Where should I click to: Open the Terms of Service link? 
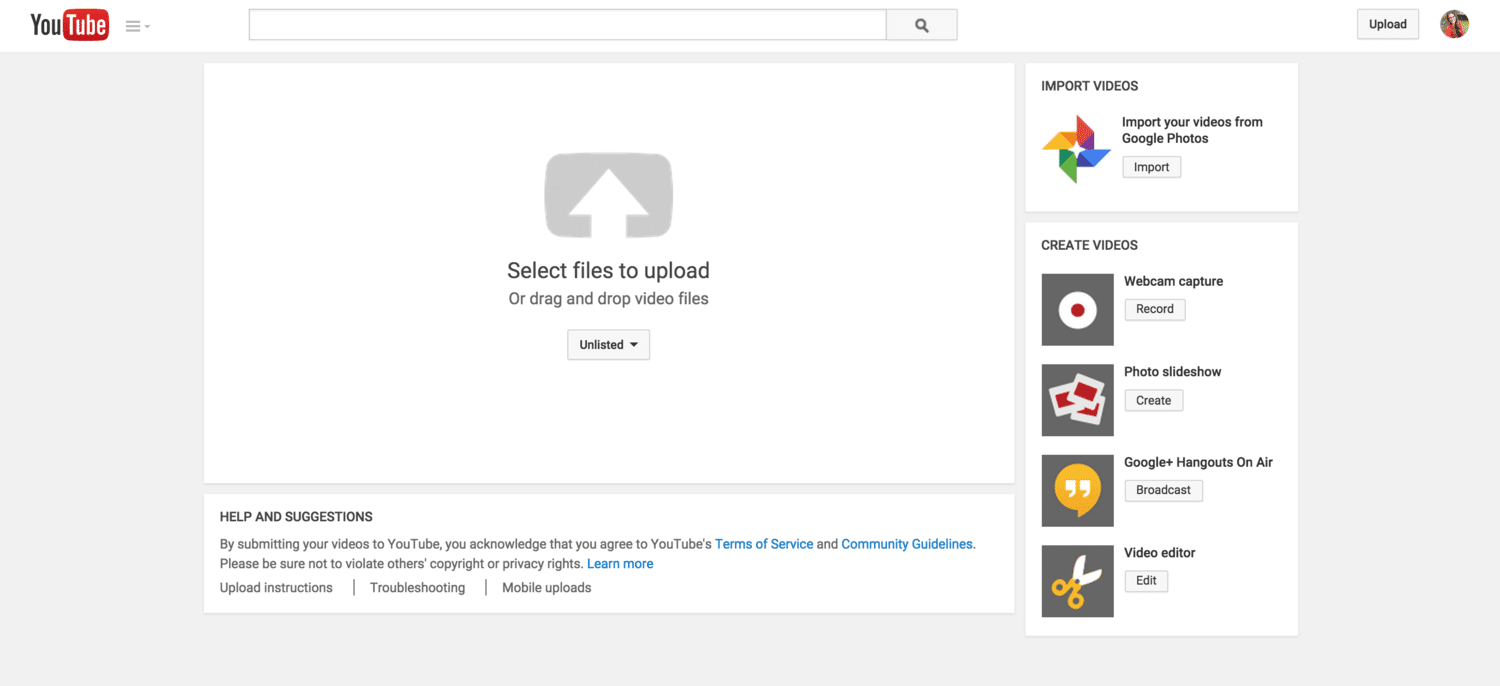coord(764,544)
